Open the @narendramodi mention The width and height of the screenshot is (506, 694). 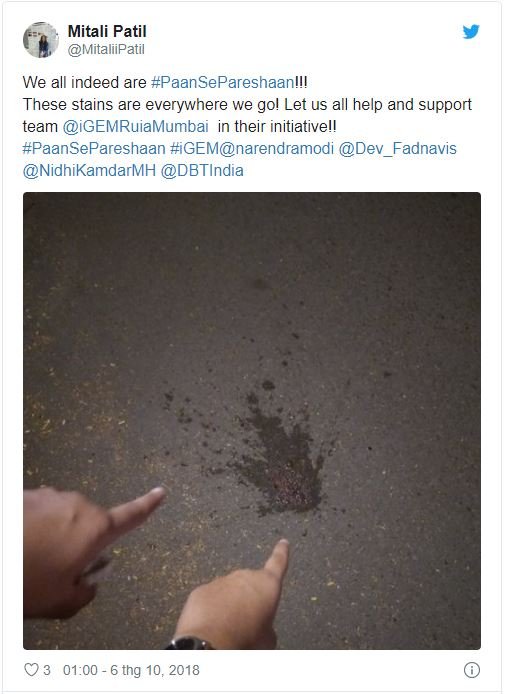coord(276,148)
